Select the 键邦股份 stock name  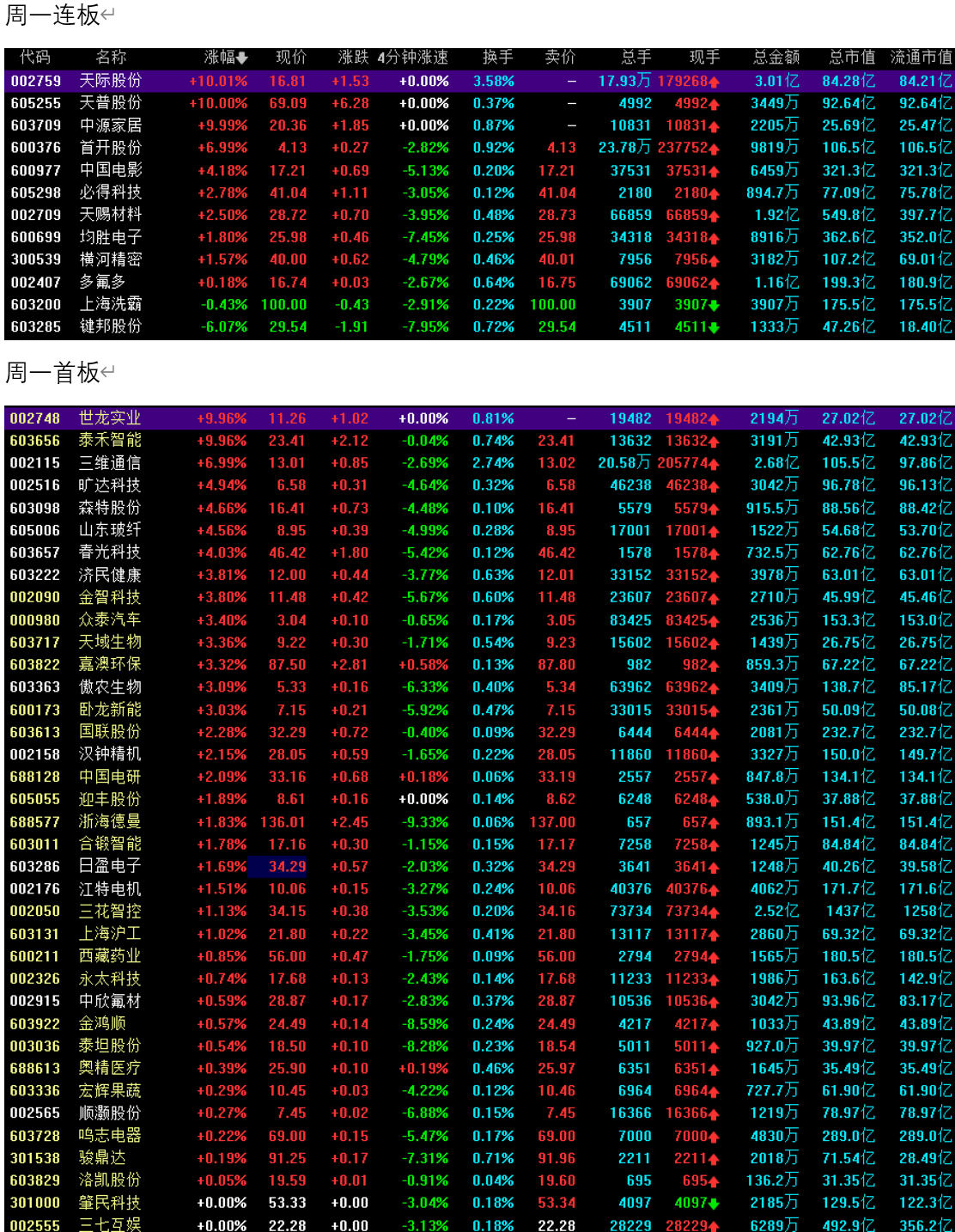[x=111, y=326]
